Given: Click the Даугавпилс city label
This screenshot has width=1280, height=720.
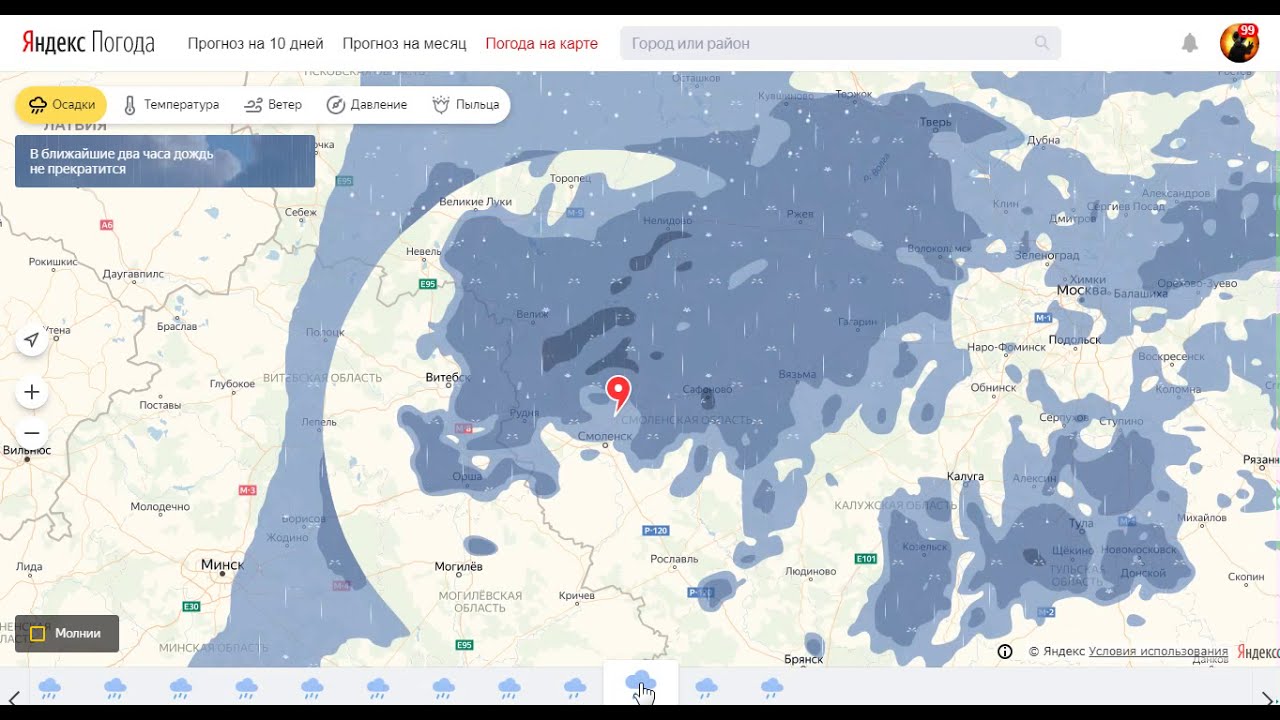Looking at the screenshot, I should point(133,273).
